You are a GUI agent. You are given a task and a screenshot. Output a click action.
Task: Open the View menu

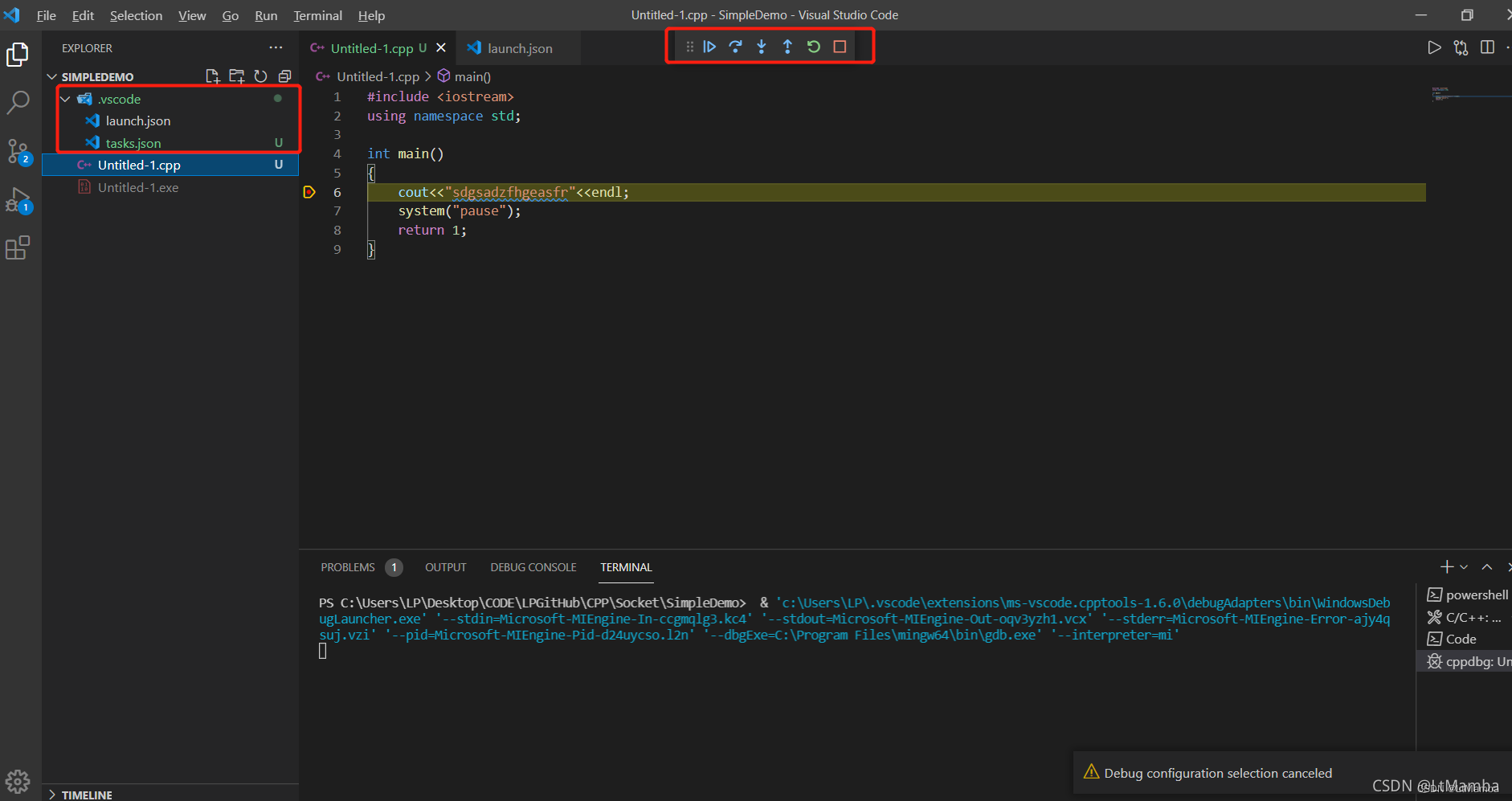click(192, 15)
